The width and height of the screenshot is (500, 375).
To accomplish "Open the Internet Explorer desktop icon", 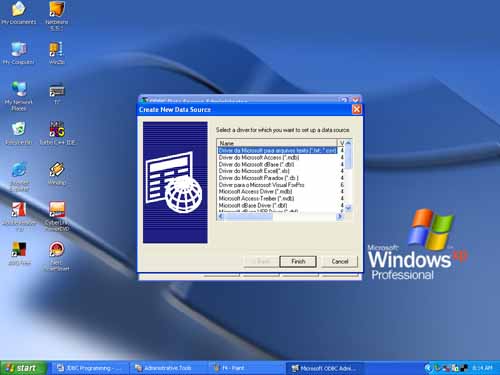I will pyautogui.click(x=19, y=177).
